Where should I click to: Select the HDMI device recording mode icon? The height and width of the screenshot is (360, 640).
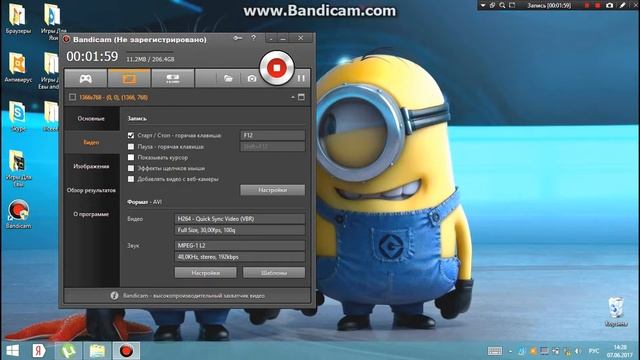click(173, 78)
